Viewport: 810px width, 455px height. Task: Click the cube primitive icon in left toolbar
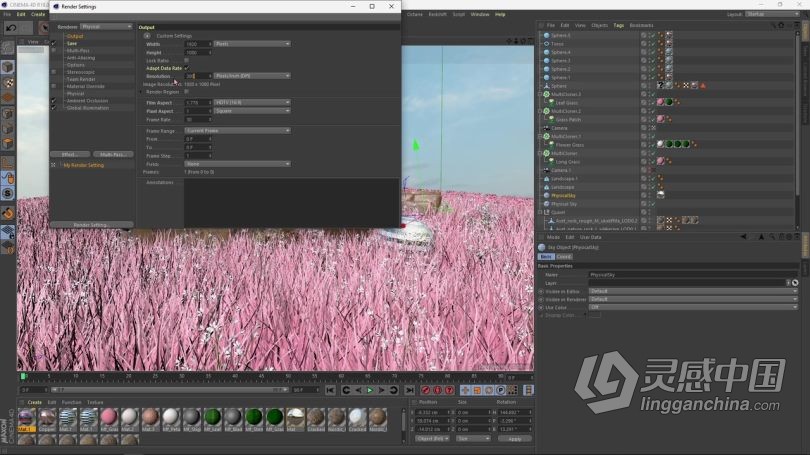8,67
